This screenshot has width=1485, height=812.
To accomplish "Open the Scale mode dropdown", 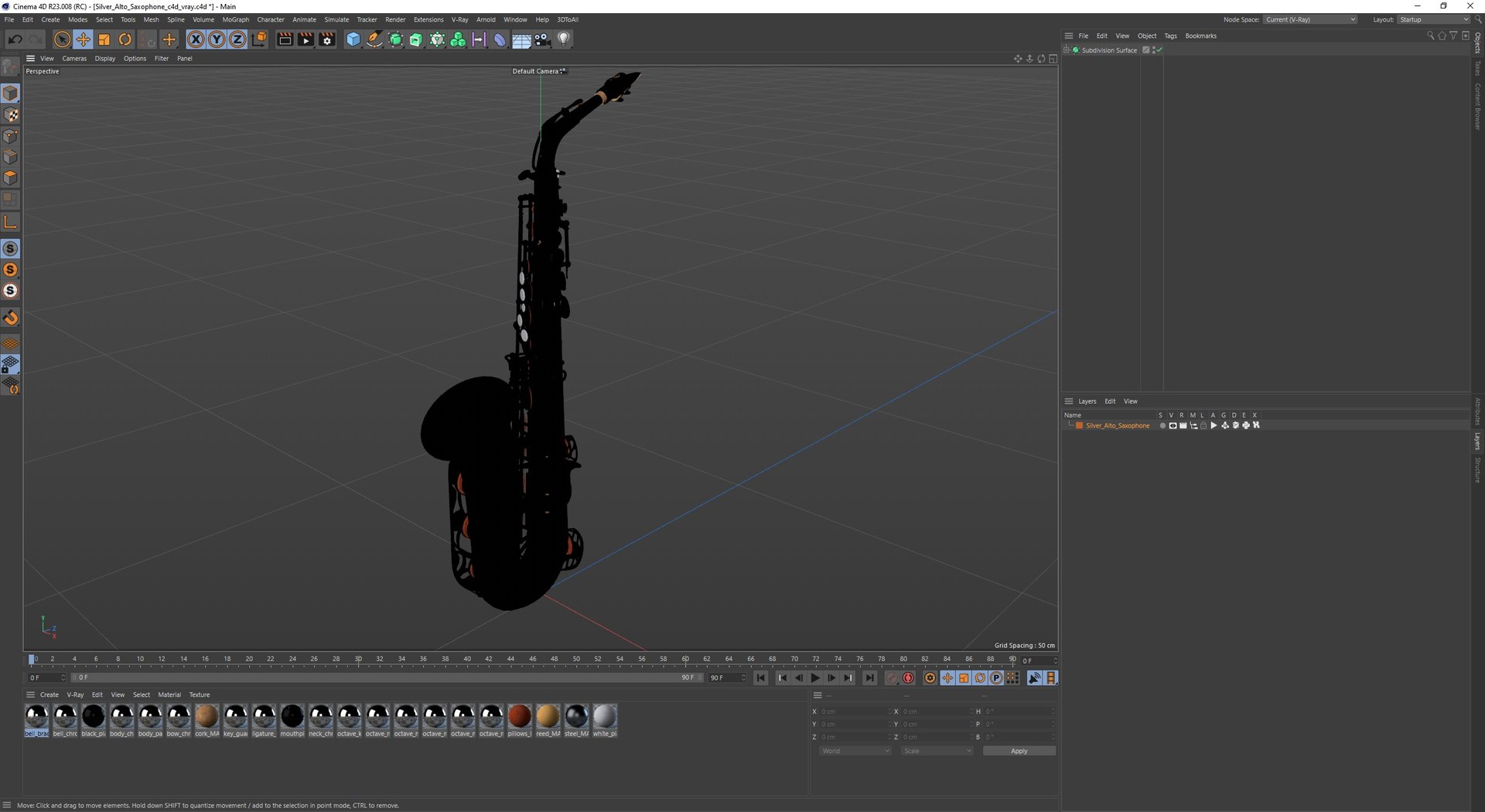I will point(937,751).
